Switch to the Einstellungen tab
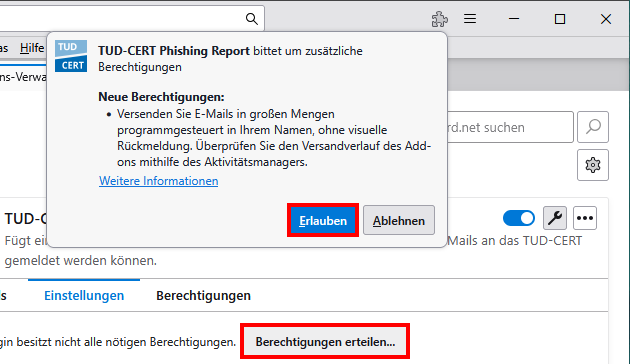The height and width of the screenshot is (364, 630). click(x=84, y=295)
